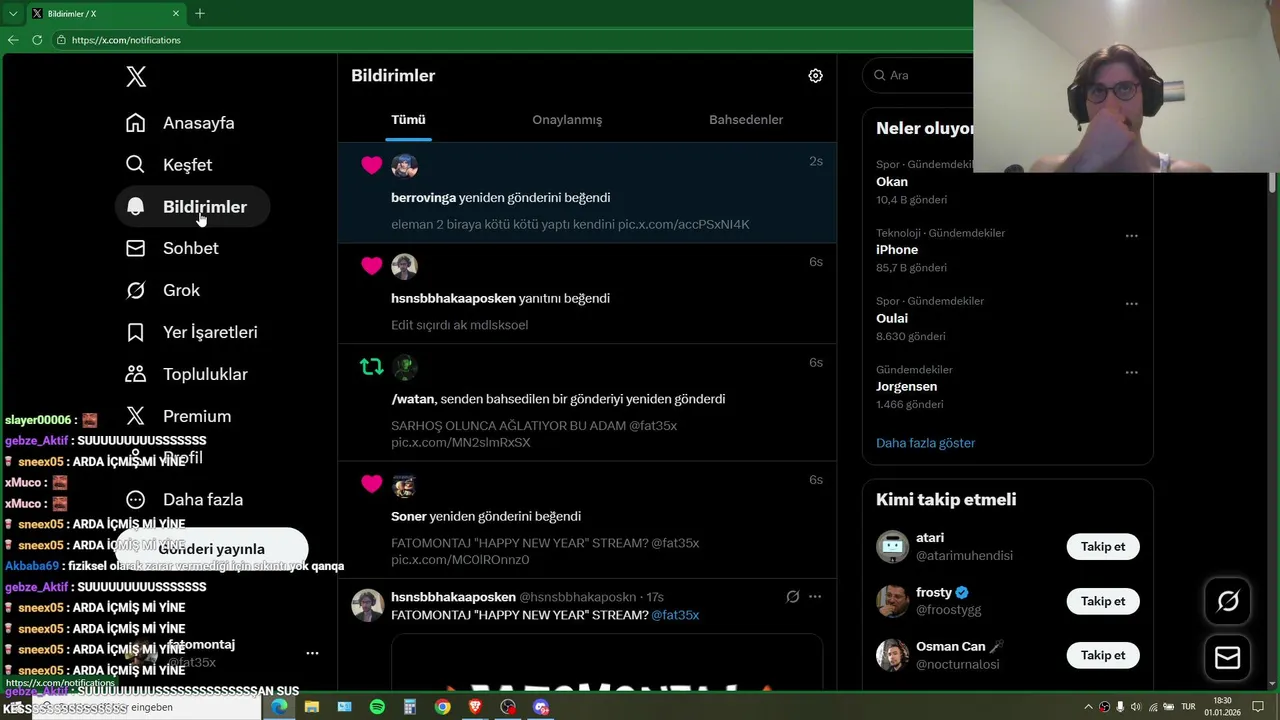Click the @fat35x mention in the post
The height and width of the screenshot is (720, 1280).
click(x=675, y=615)
